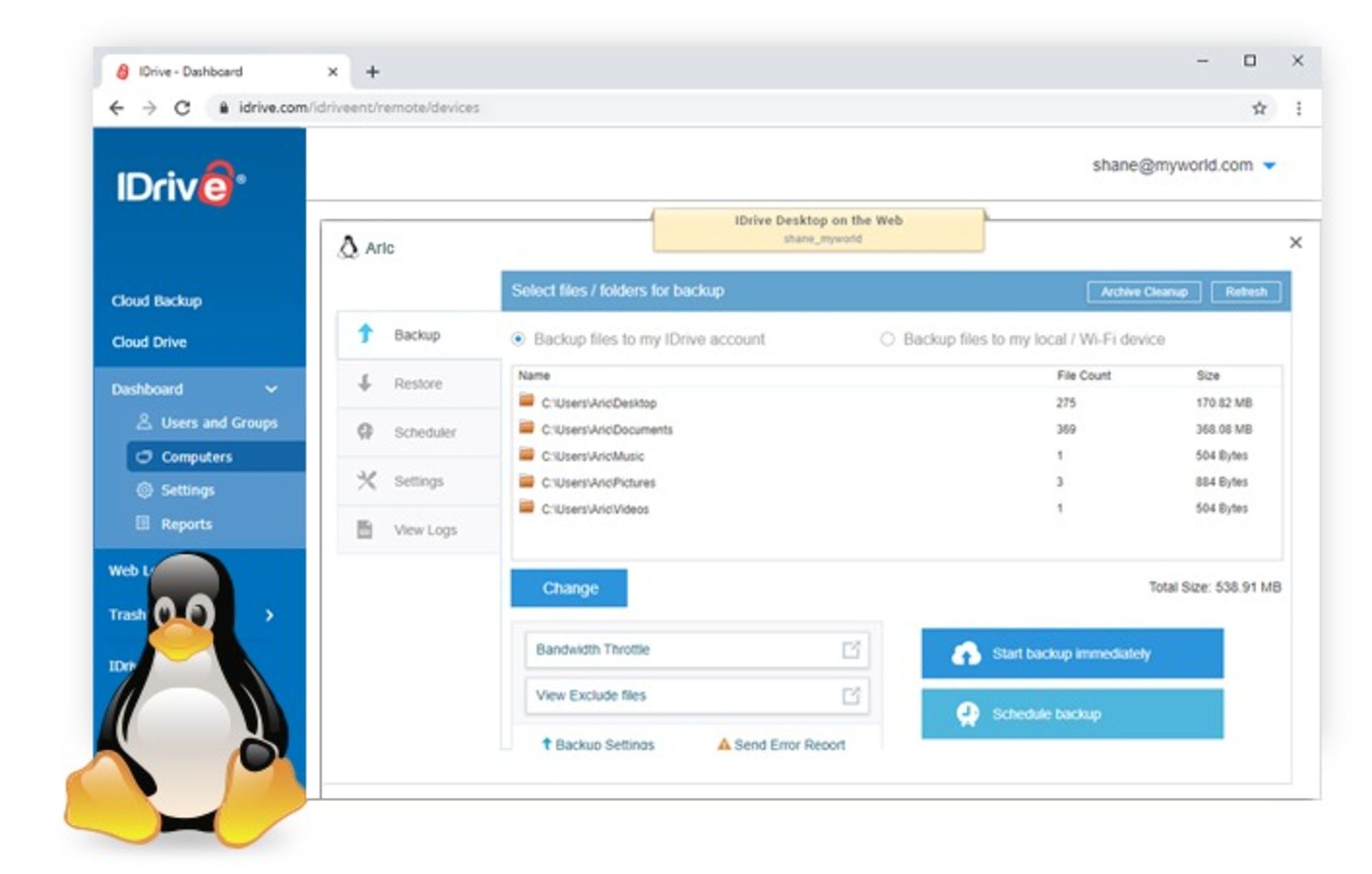Click the folder icon for C:\Users\Aric\Documents

[x=527, y=427]
